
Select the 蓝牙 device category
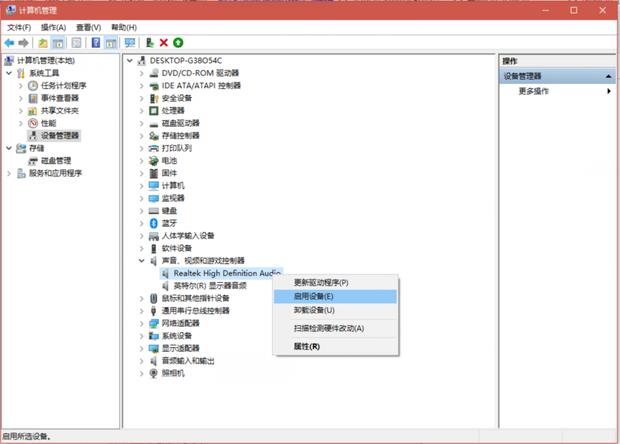168,223
